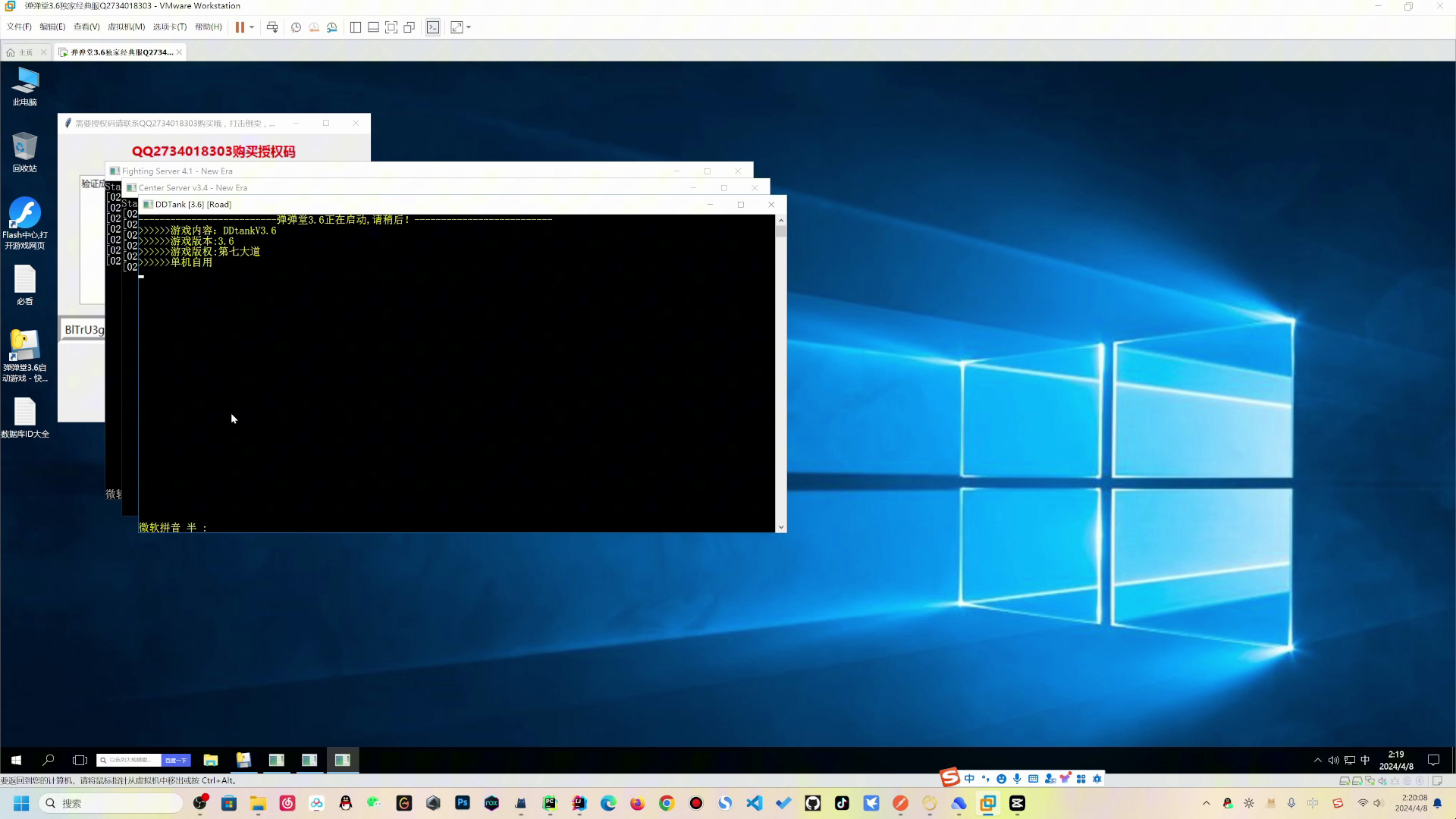This screenshot has height=819, width=1456.
Task: Open the Sogou soft keyboard icon
Action: tap(1033, 779)
